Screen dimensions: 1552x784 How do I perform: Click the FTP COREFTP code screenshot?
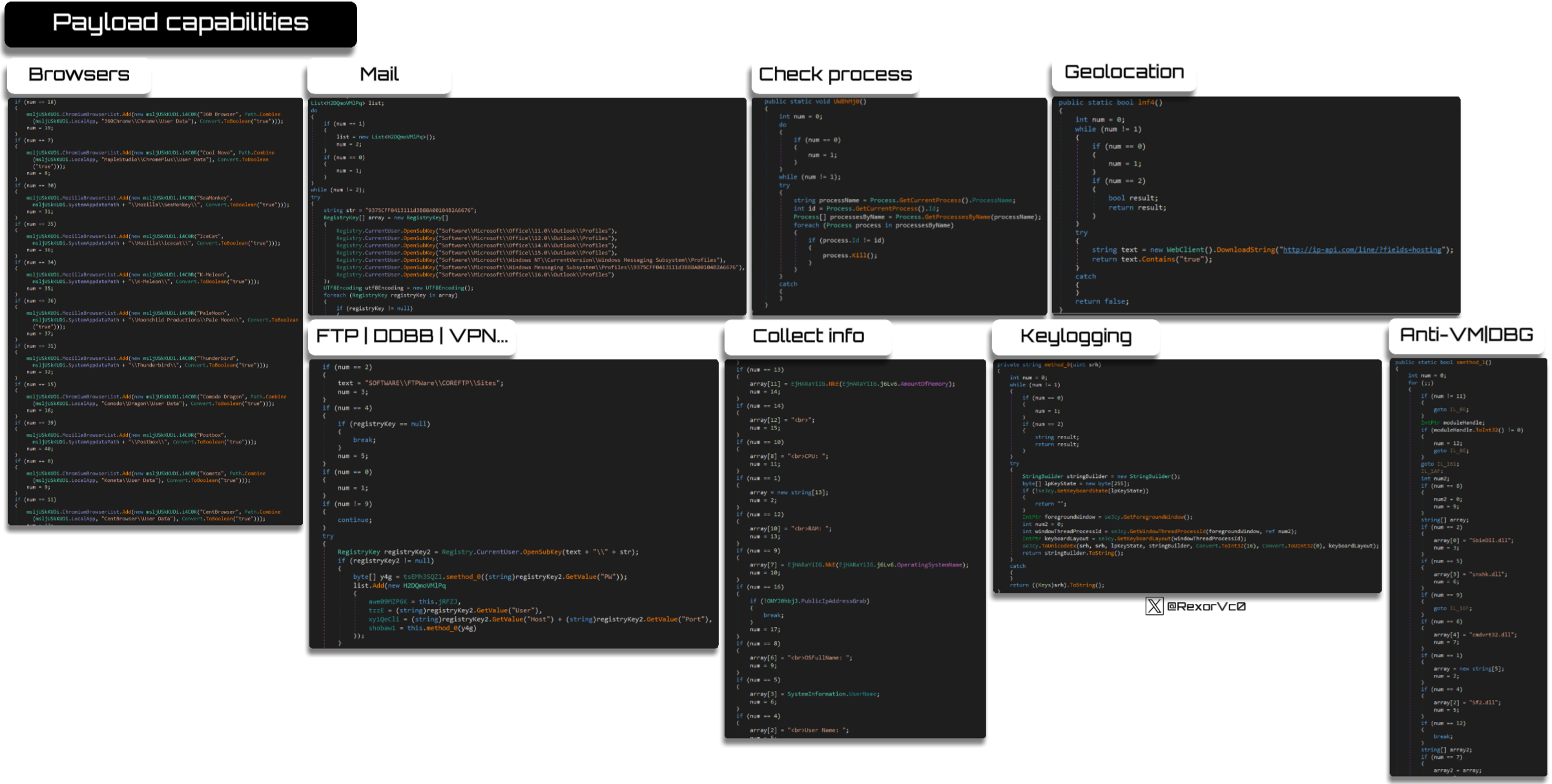click(x=513, y=504)
